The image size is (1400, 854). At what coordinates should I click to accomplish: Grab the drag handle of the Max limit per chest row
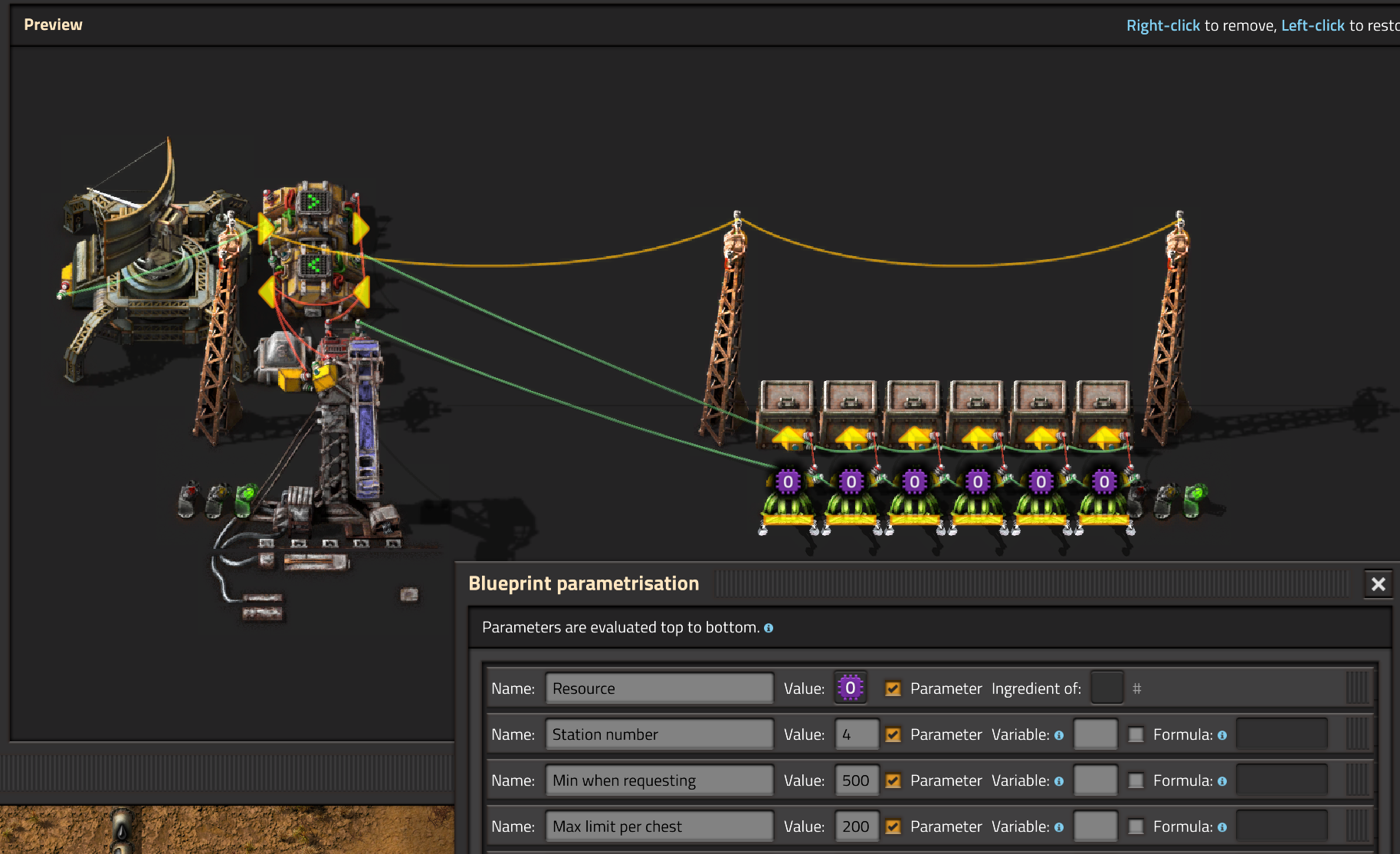coord(1357,826)
